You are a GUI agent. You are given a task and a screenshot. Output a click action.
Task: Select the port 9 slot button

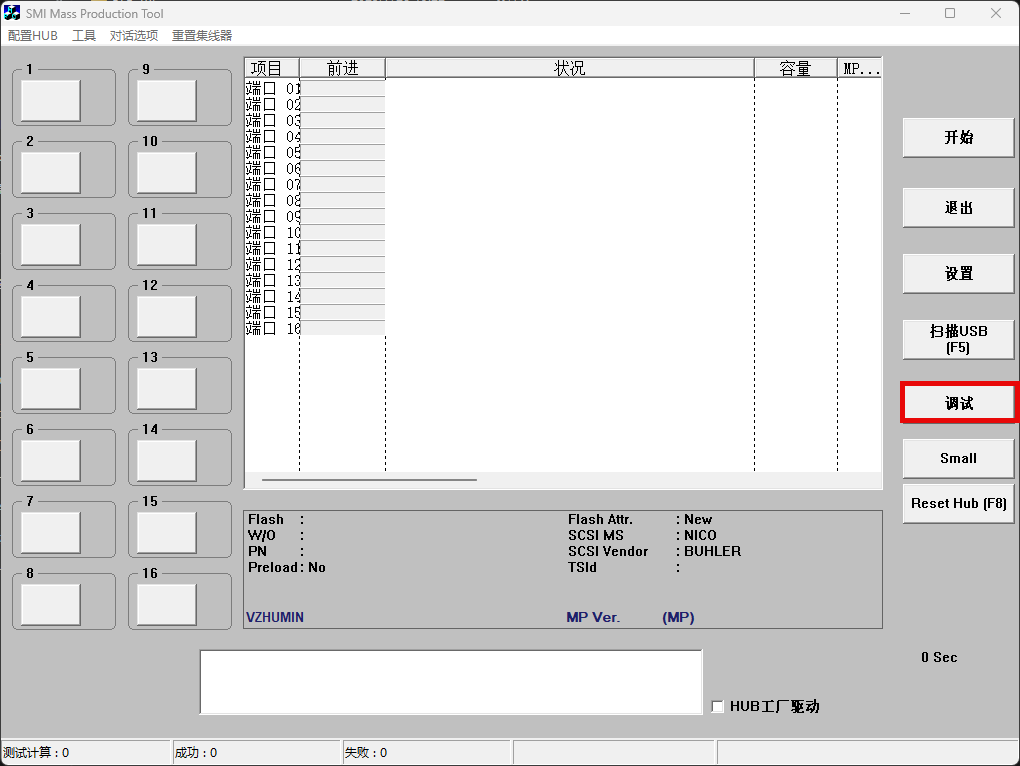[166, 101]
